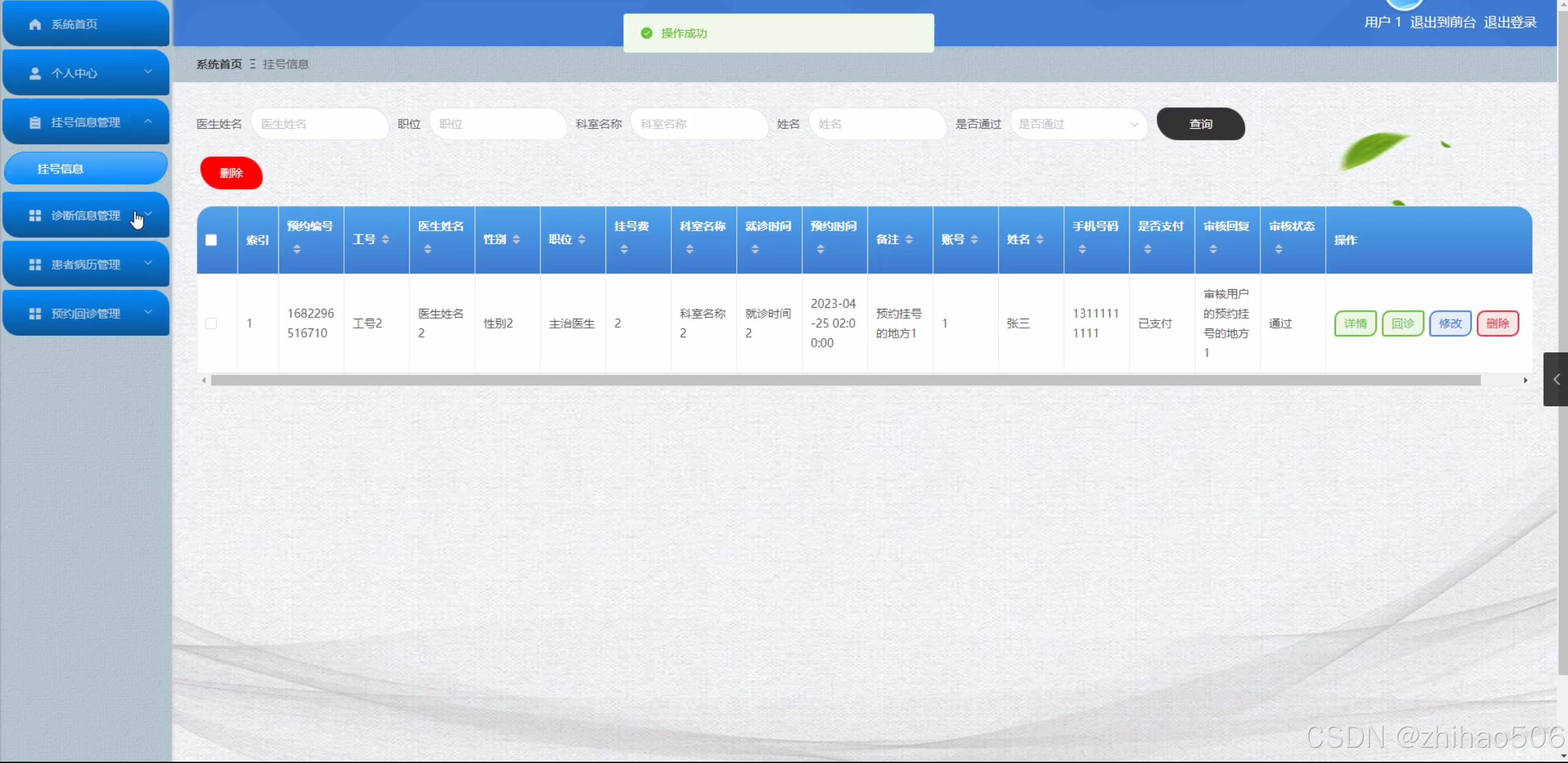Go to 系统首页 breadcrumb link
The height and width of the screenshot is (763, 1568).
[x=219, y=64]
